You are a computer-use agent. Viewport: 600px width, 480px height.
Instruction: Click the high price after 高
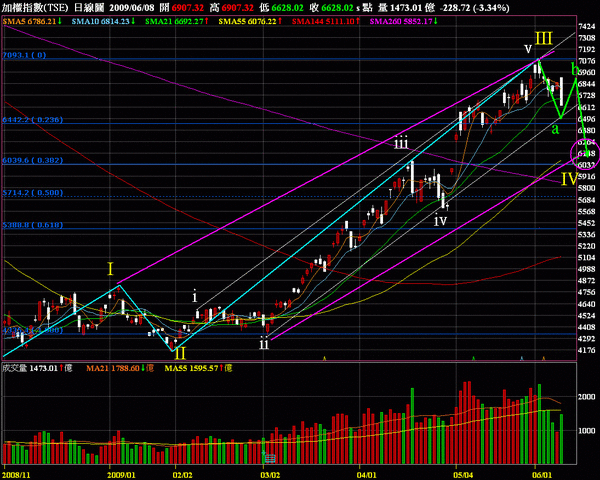tap(237, 7)
